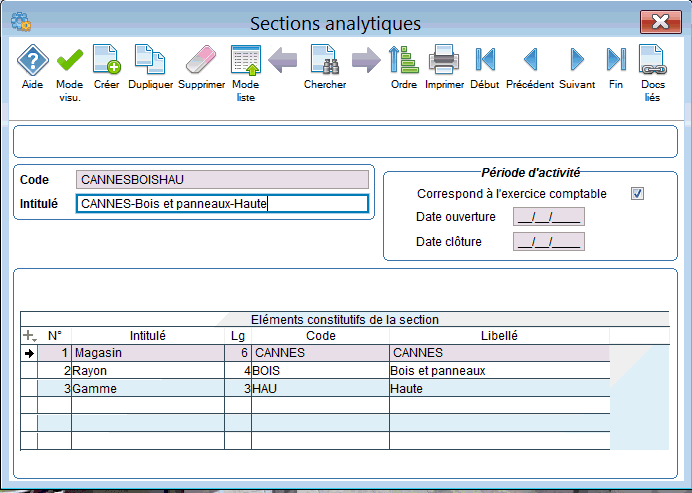
Task: Click the 'Intitulé' column header in the table
Action: [x=148, y=336]
